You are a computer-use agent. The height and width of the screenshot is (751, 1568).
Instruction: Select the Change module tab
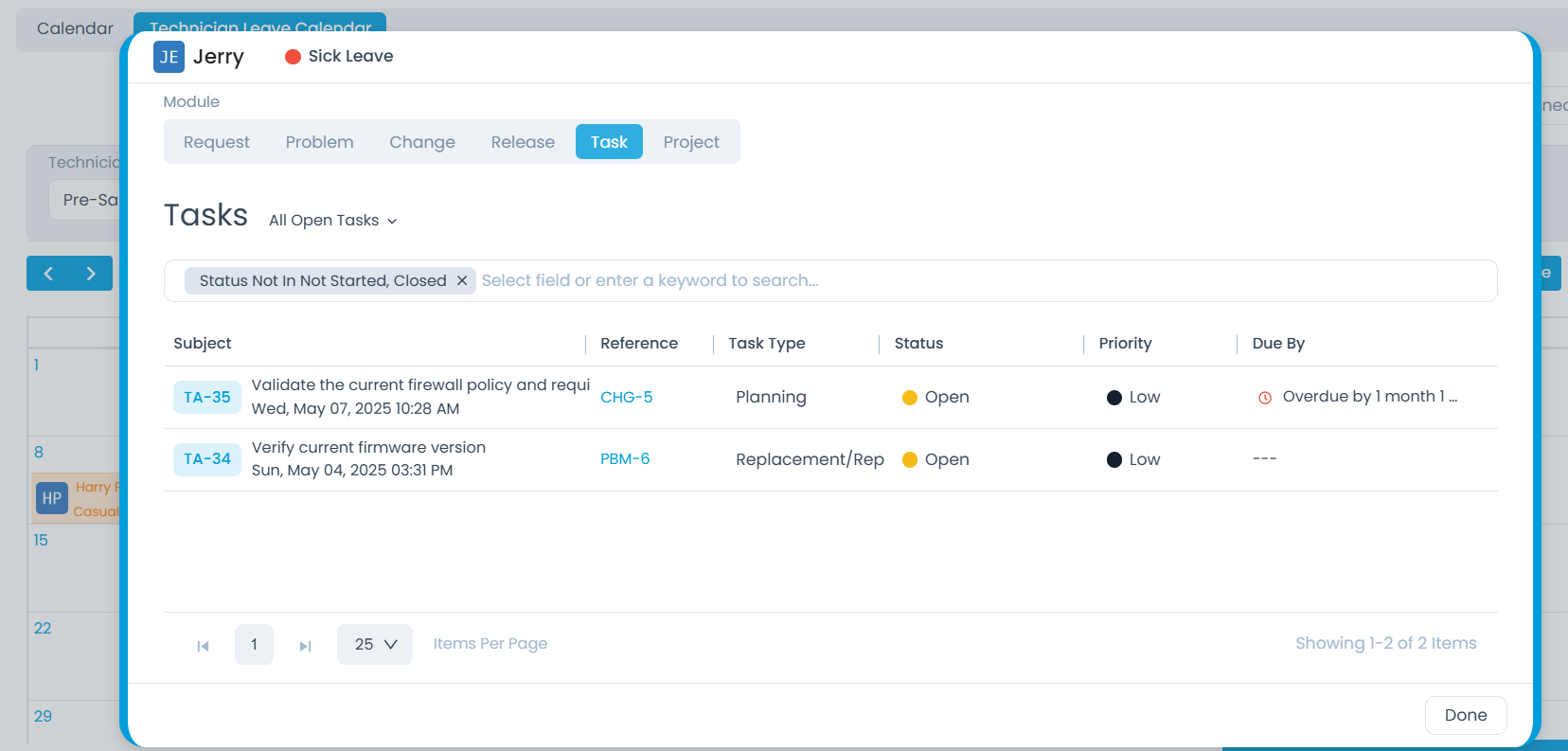pos(422,142)
